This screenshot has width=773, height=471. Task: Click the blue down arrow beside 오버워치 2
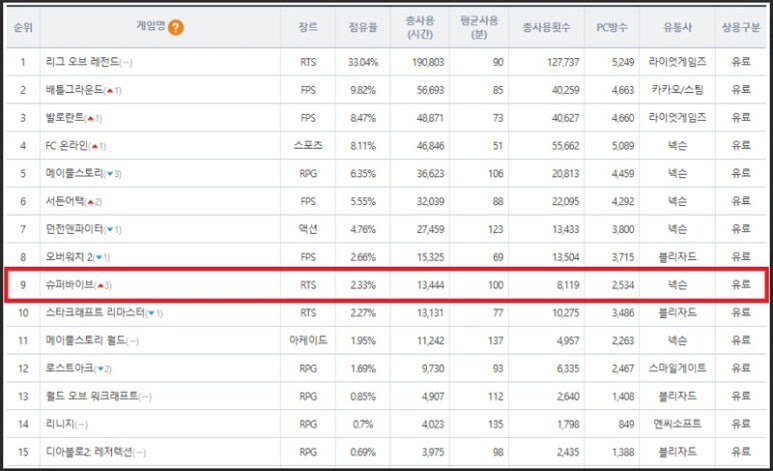99,258
